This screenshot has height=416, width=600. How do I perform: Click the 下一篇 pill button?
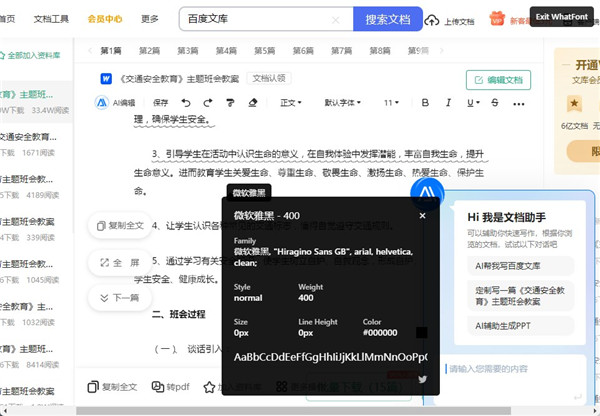pos(120,298)
